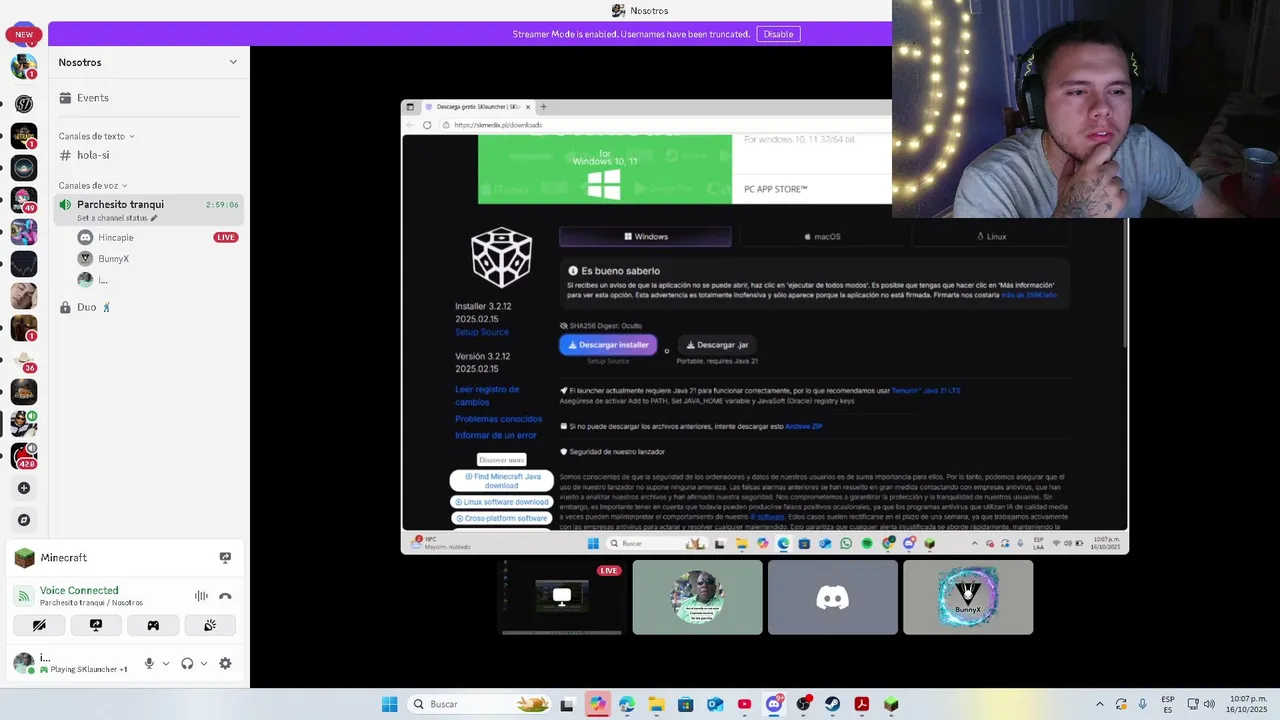
Task: Open Adobe Acrobat from the taskbar
Action: click(861, 704)
